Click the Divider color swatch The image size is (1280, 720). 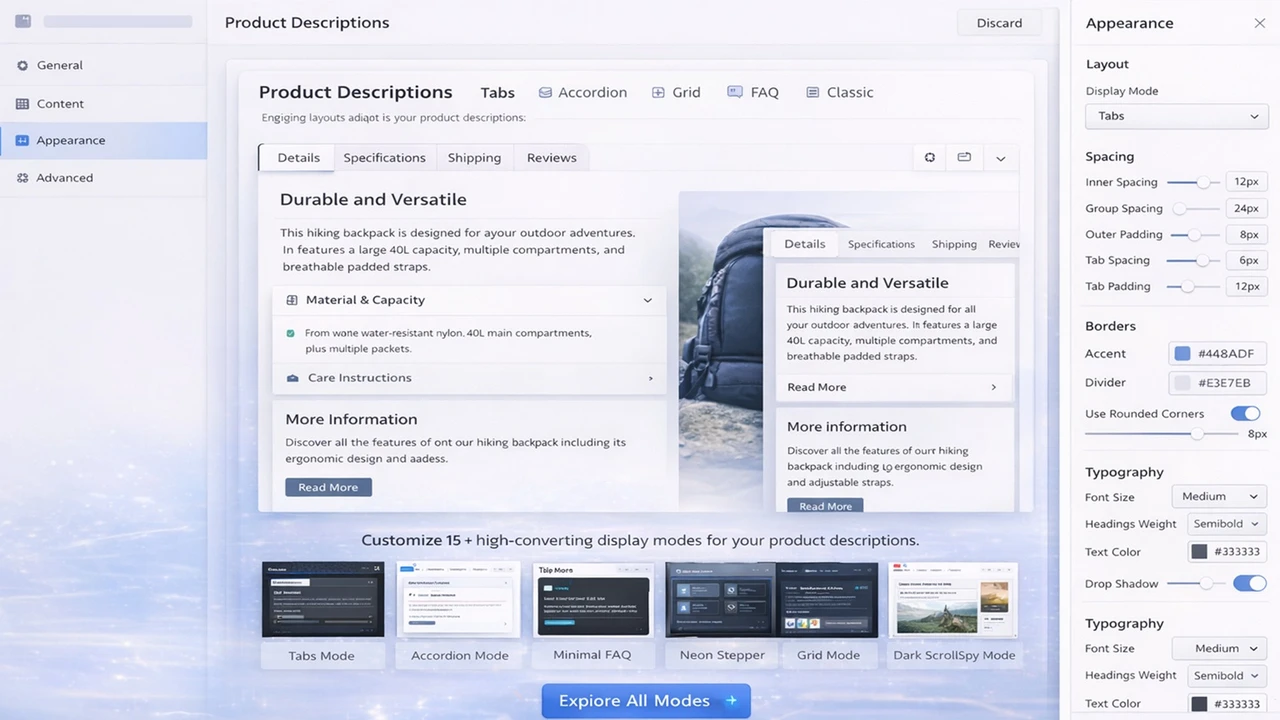pyautogui.click(x=1182, y=383)
